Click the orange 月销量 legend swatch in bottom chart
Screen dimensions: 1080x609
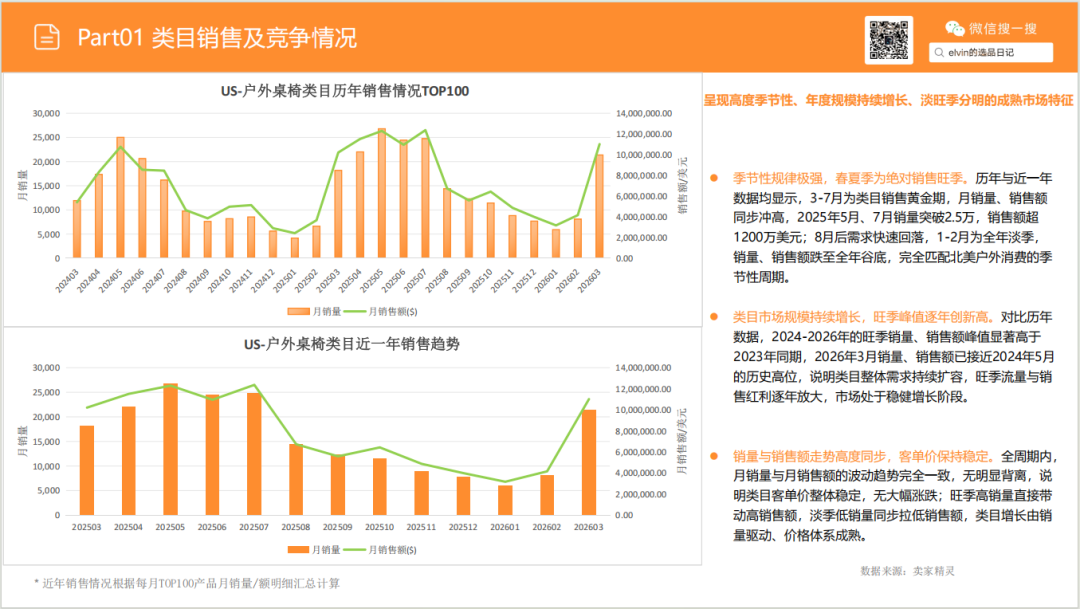pos(298,550)
